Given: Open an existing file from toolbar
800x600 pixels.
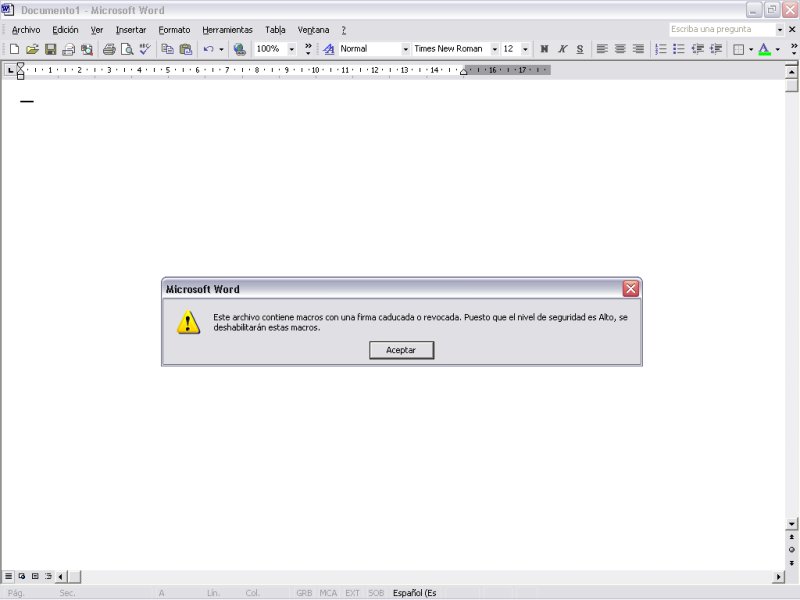Looking at the screenshot, I should pyautogui.click(x=32, y=49).
